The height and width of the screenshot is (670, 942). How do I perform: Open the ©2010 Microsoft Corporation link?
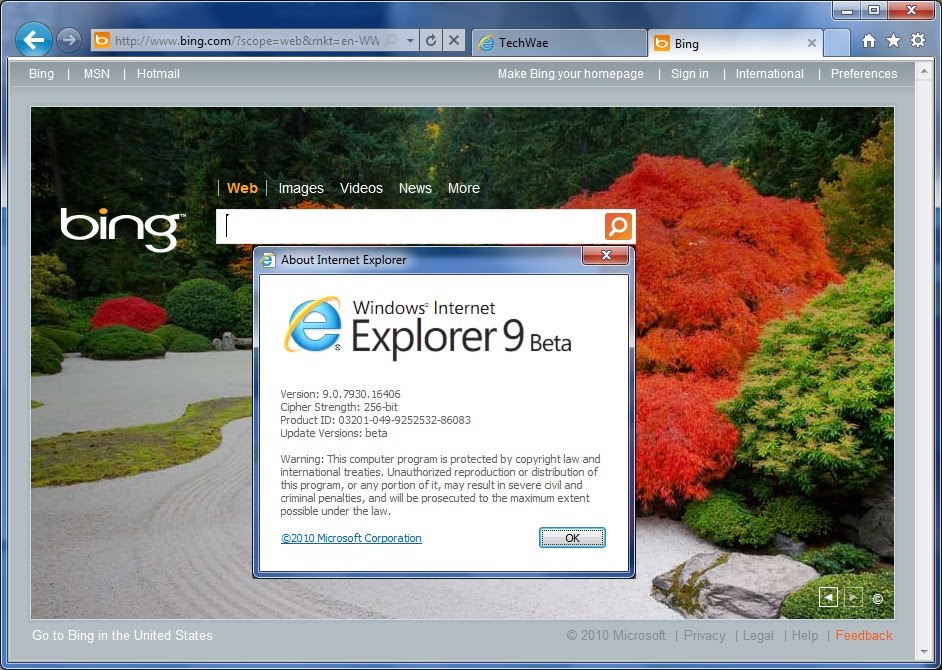351,538
